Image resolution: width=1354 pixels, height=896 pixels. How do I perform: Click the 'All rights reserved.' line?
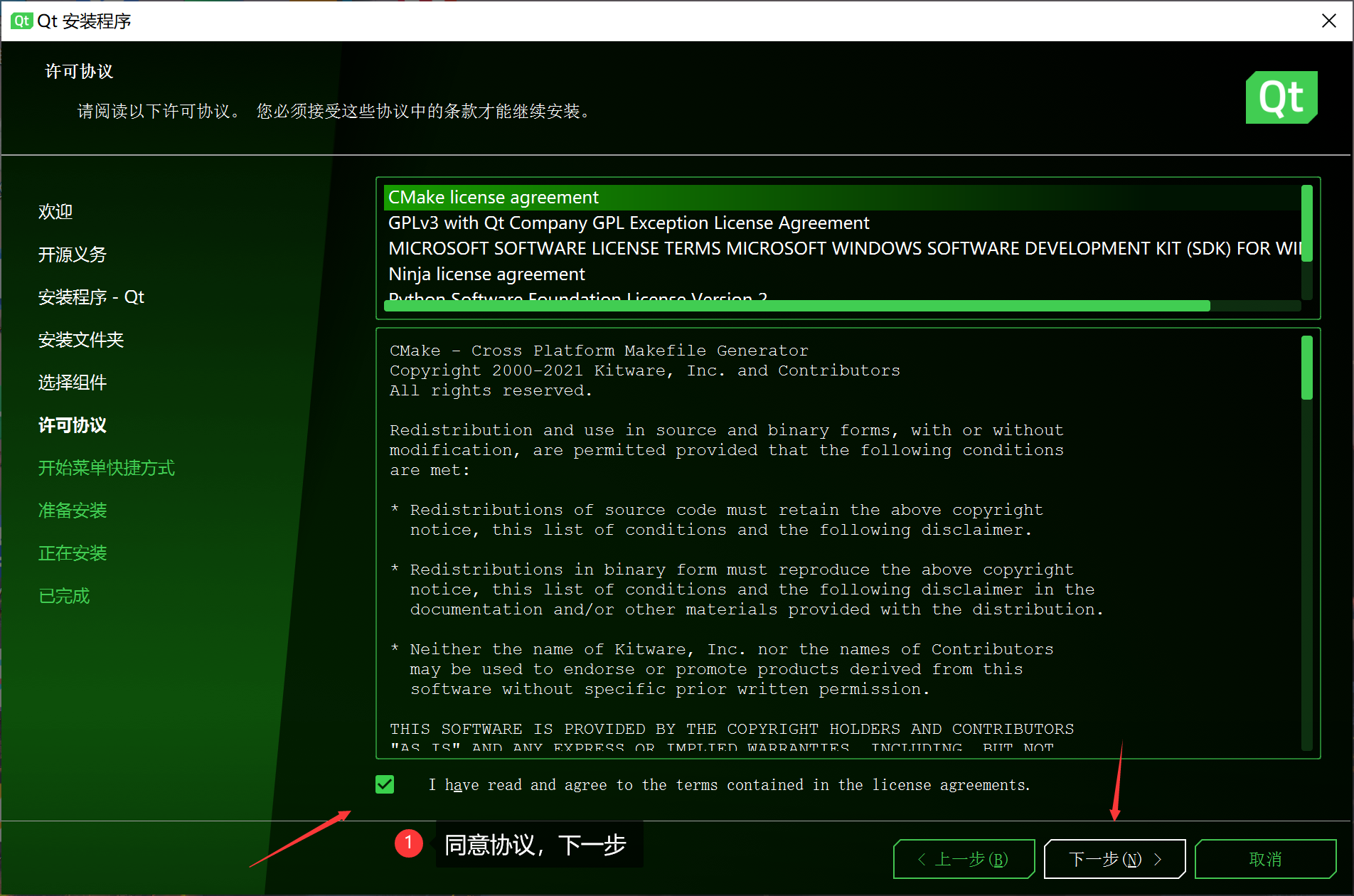click(x=491, y=390)
